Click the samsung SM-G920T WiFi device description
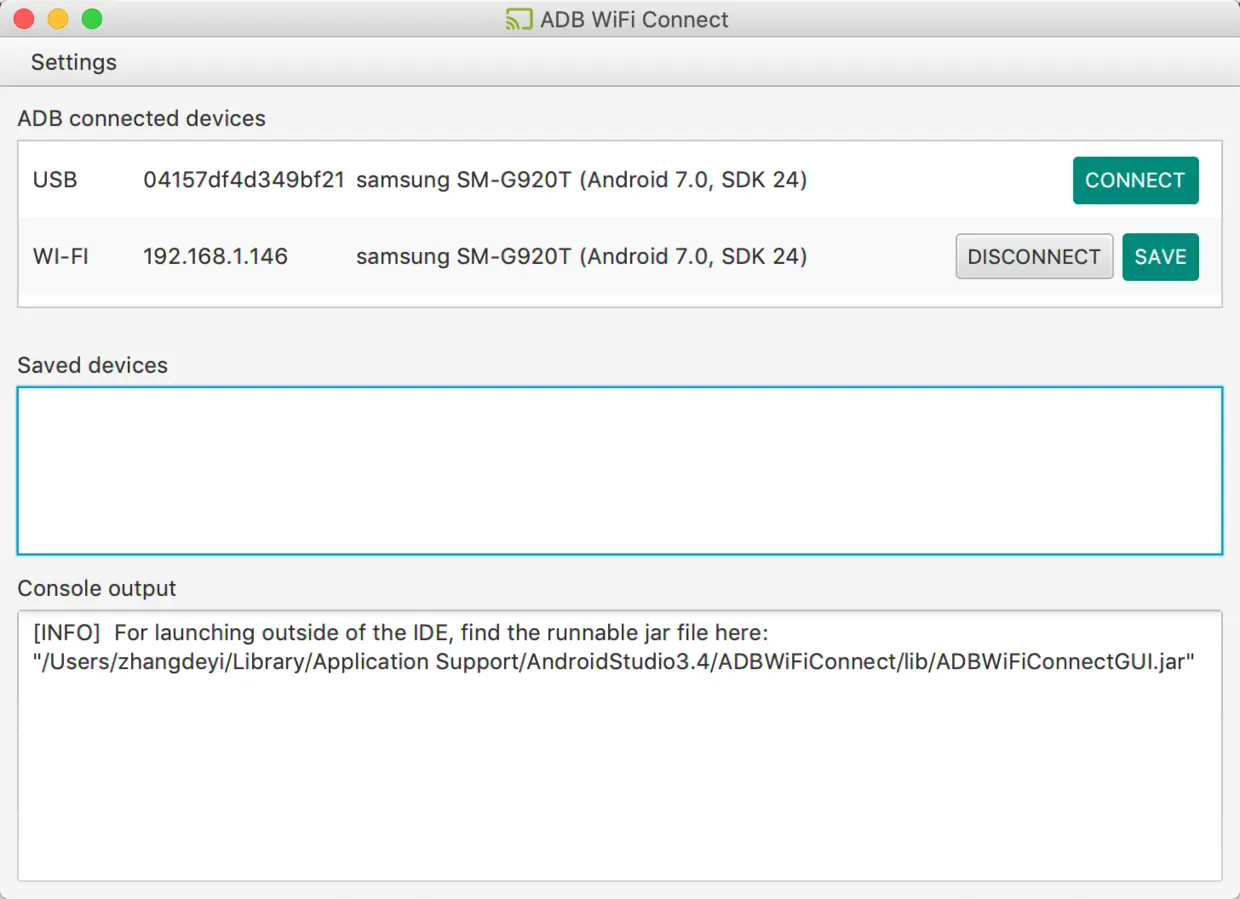The width and height of the screenshot is (1240, 899). click(582, 256)
